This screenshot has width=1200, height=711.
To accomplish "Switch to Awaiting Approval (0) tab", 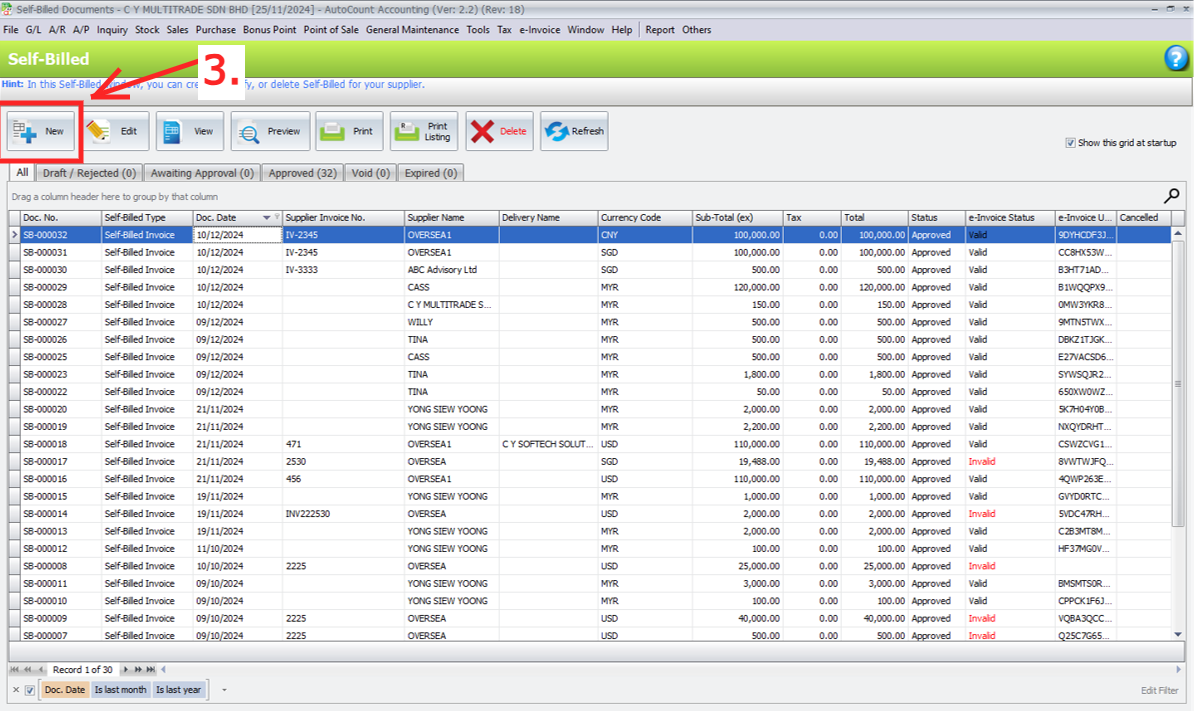I will click(x=203, y=173).
